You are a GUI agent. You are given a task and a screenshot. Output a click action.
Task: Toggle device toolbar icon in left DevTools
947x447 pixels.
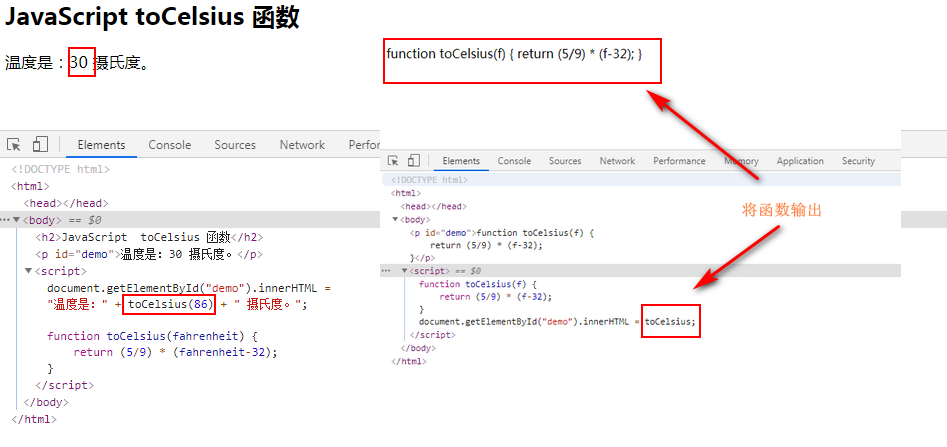pyautogui.click(x=40, y=144)
